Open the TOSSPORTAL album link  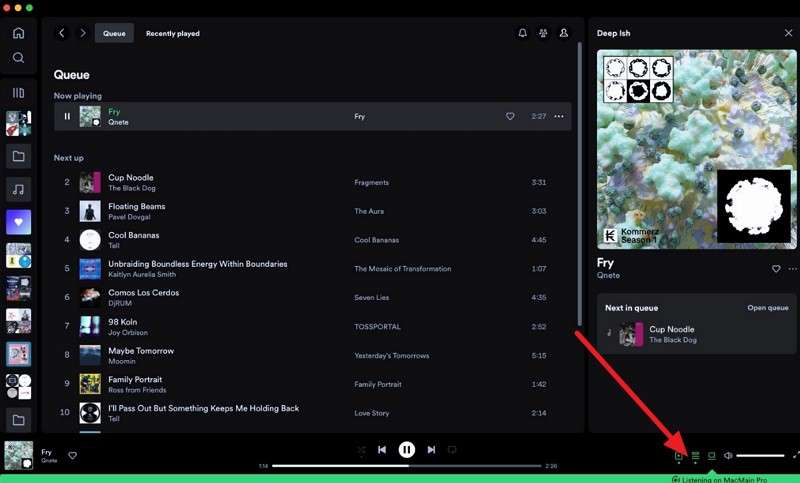377,326
